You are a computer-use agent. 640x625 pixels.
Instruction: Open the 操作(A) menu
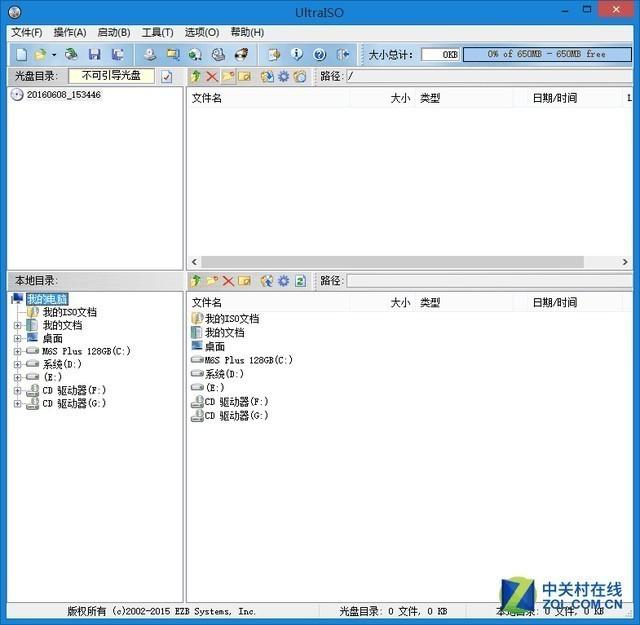click(x=70, y=32)
